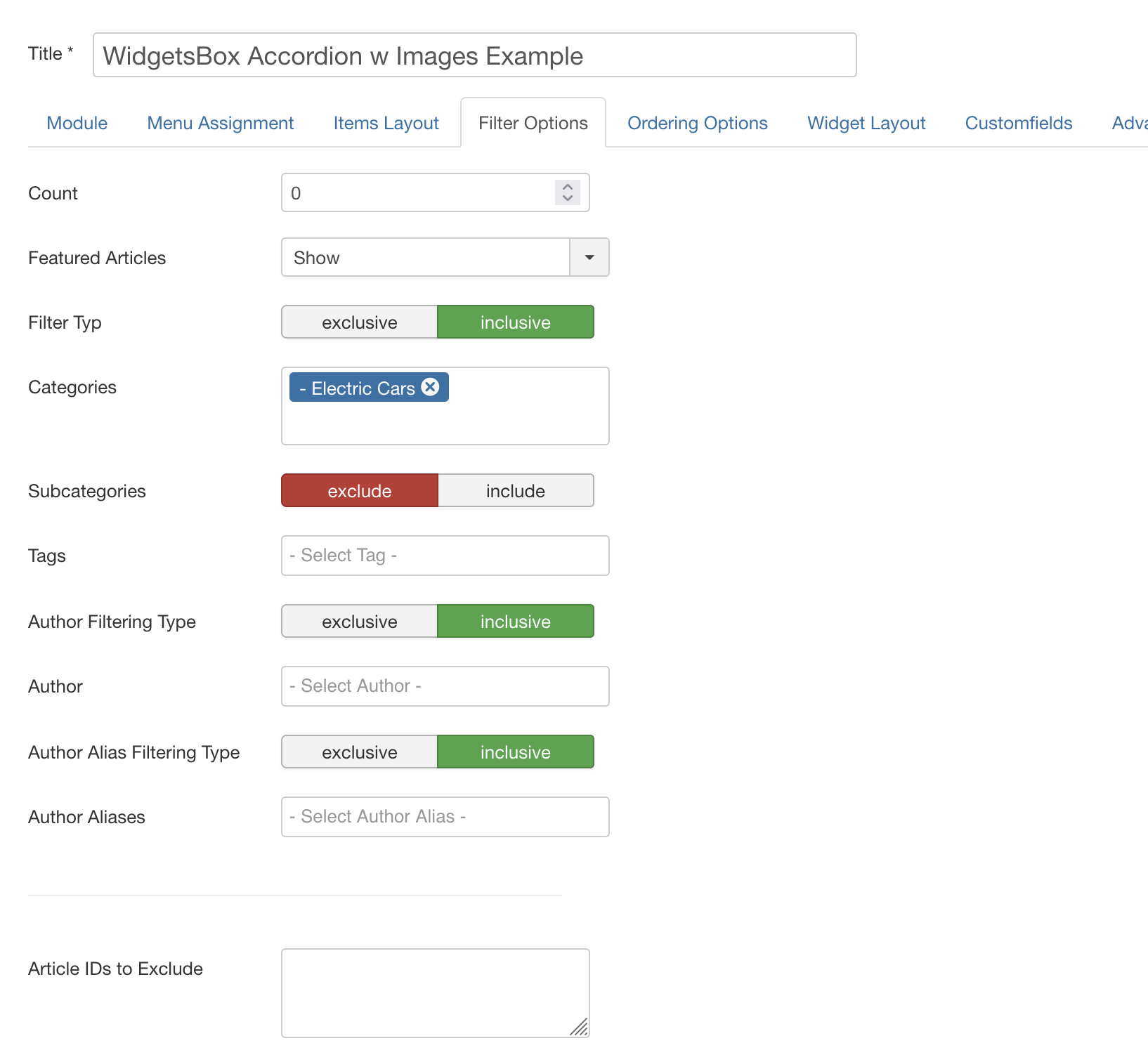Set Author Filtering Type to exclusive
The height and width of the screenshot is (1062, 1148).
tap(360, 621)
